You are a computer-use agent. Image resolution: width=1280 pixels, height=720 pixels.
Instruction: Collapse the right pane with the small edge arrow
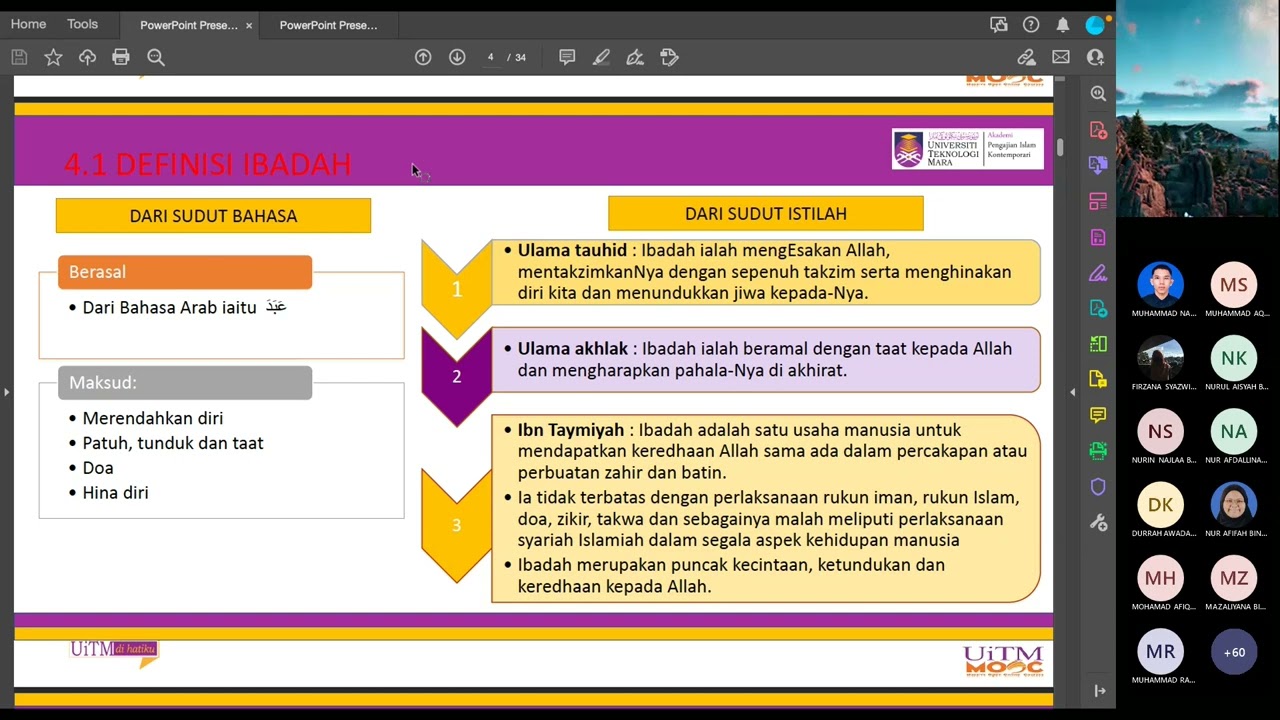coord(1073,392)
